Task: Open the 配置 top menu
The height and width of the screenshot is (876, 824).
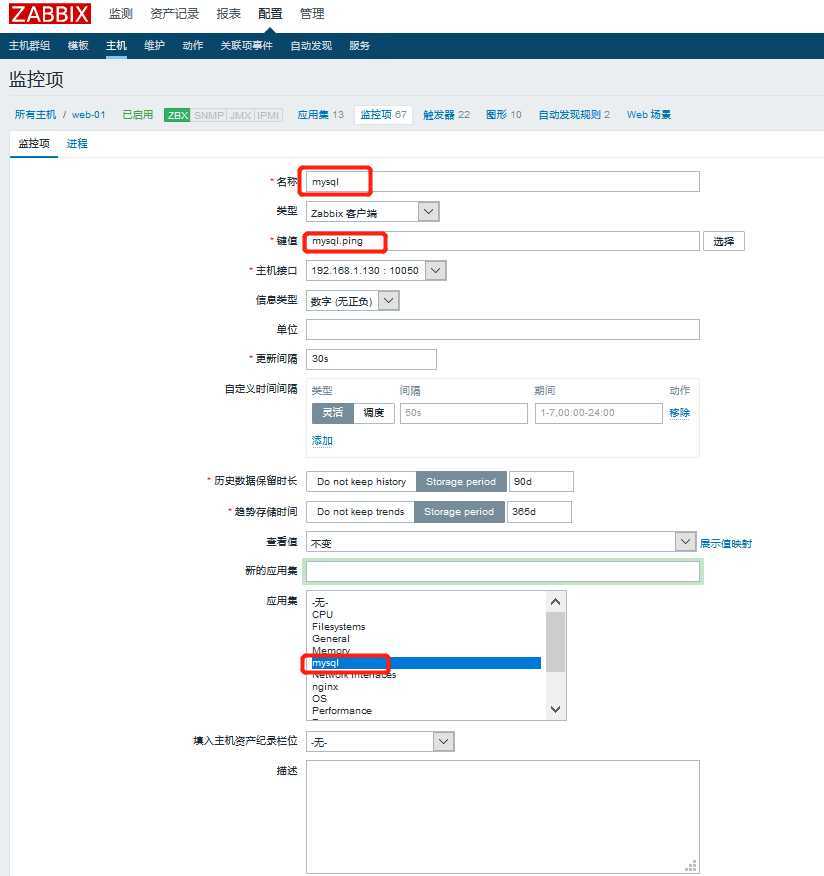Action: 270,13
